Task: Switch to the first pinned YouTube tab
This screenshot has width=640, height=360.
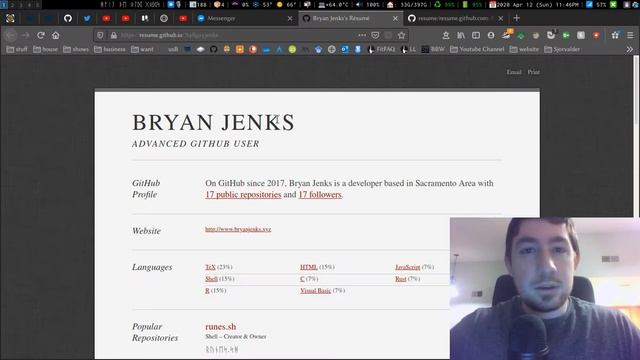Action: pos(106,18)
